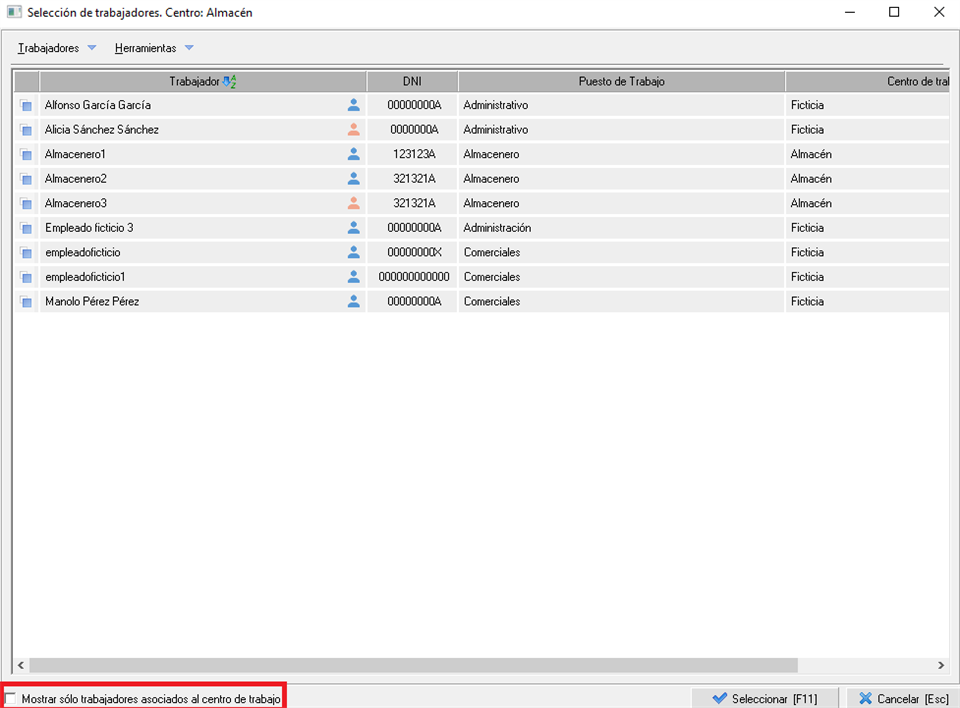Image resolution: width=960 pixels, height=708 pixels.
Task: Click the right arrow of horizontal scrollbar
Action: coord(940,665)
